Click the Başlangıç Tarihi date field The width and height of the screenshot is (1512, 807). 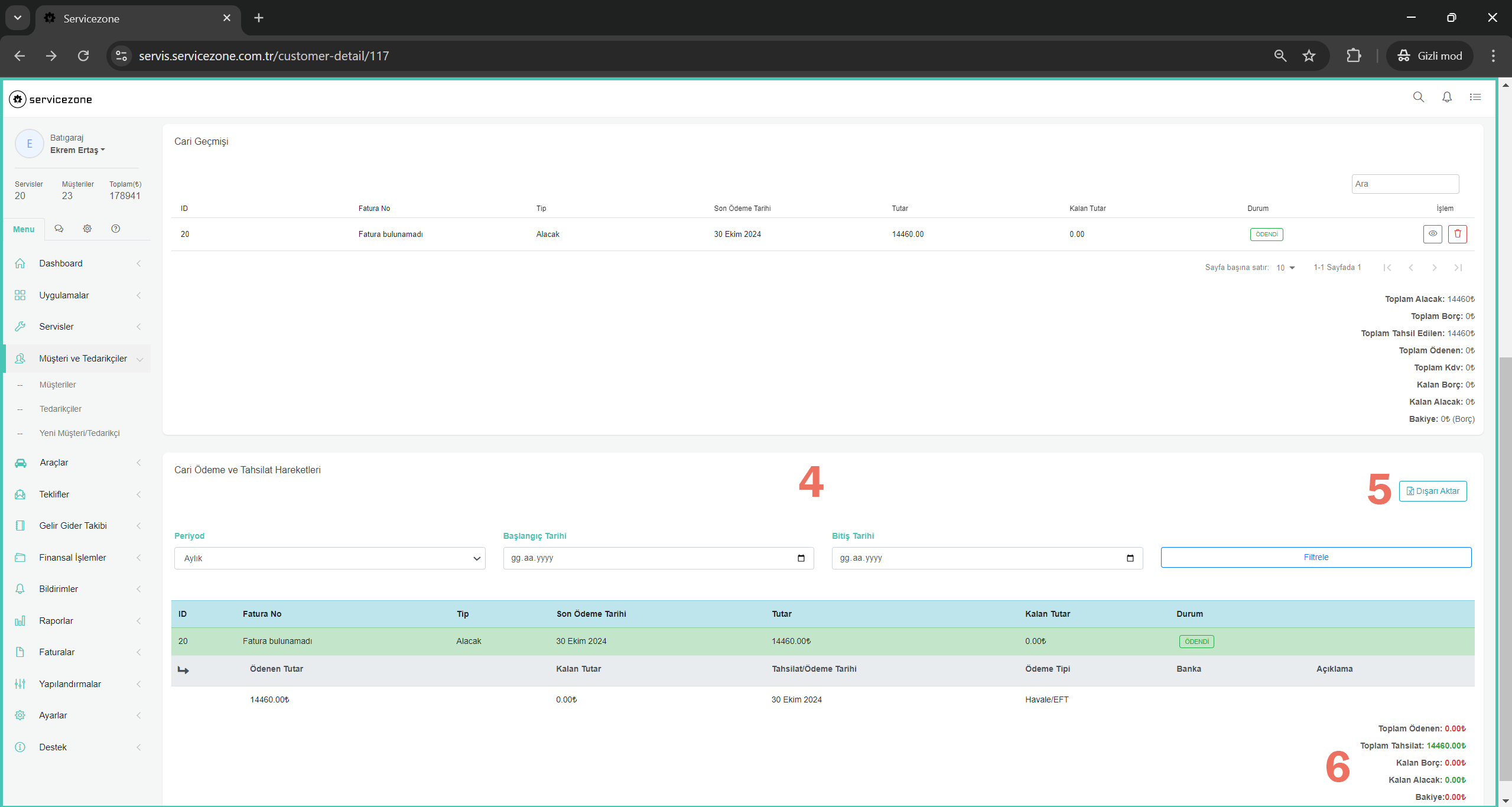pyautogui.click(x=658, y=558)
